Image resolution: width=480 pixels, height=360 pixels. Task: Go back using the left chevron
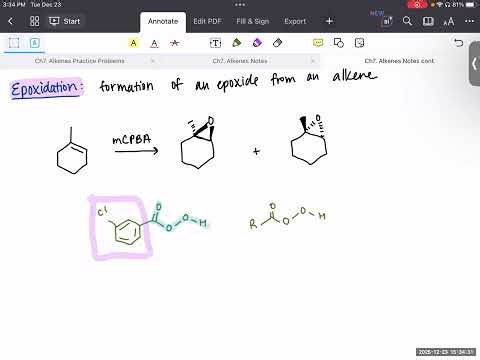click(x=11, y=21)
